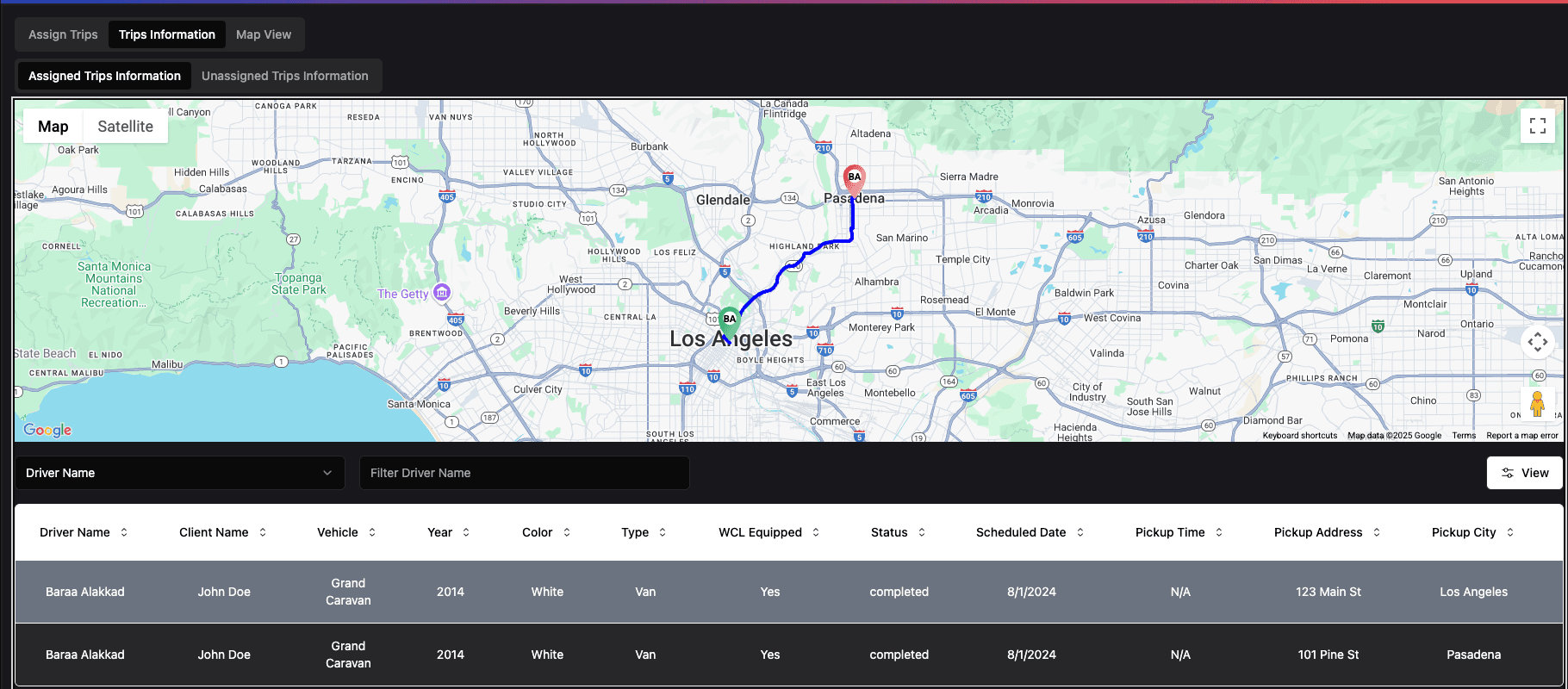
Task: Click the map camera controls icon
Action: [x=1537, y=342]
